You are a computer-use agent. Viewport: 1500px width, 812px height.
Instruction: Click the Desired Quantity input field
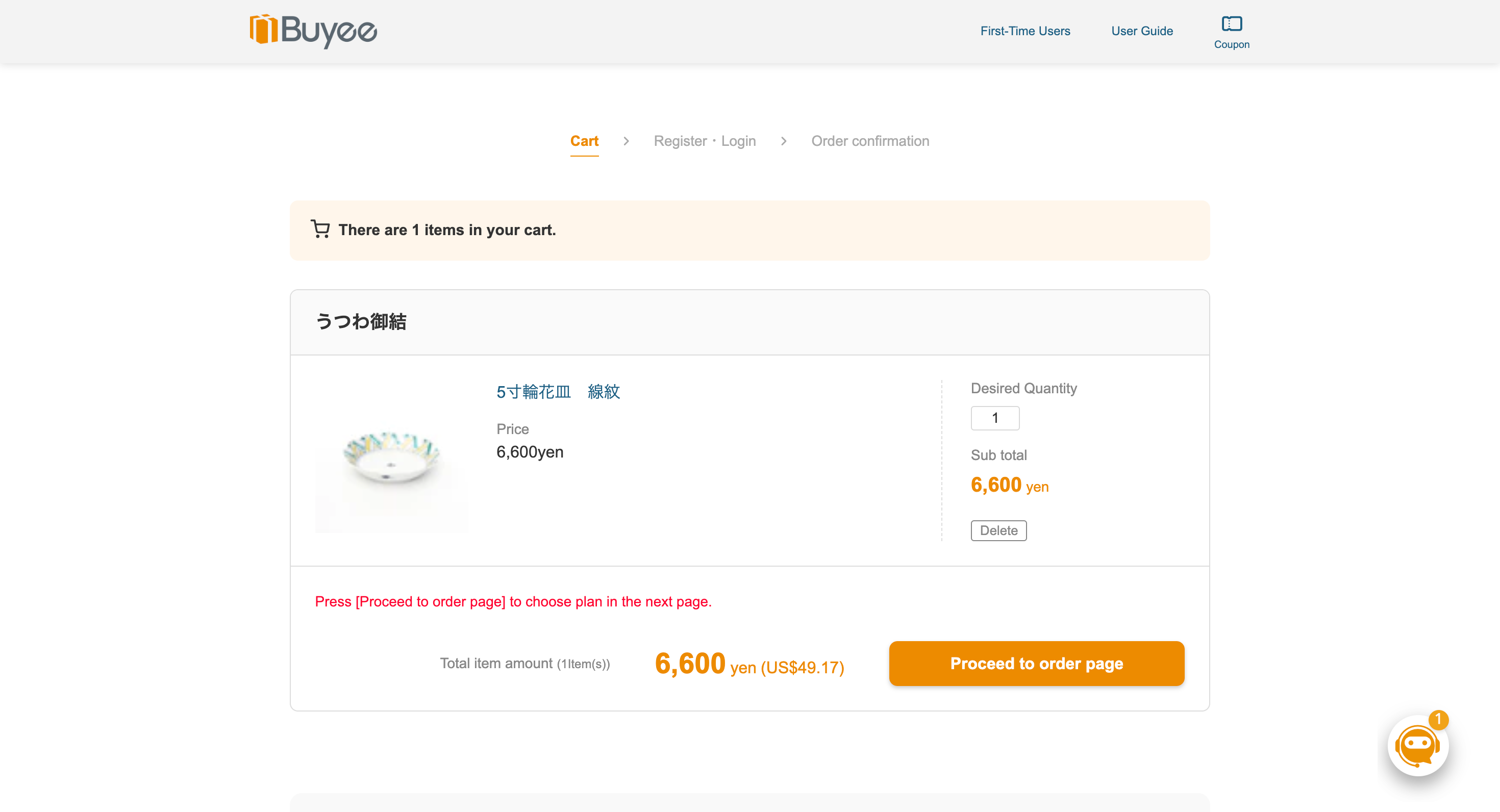(994, 418)
